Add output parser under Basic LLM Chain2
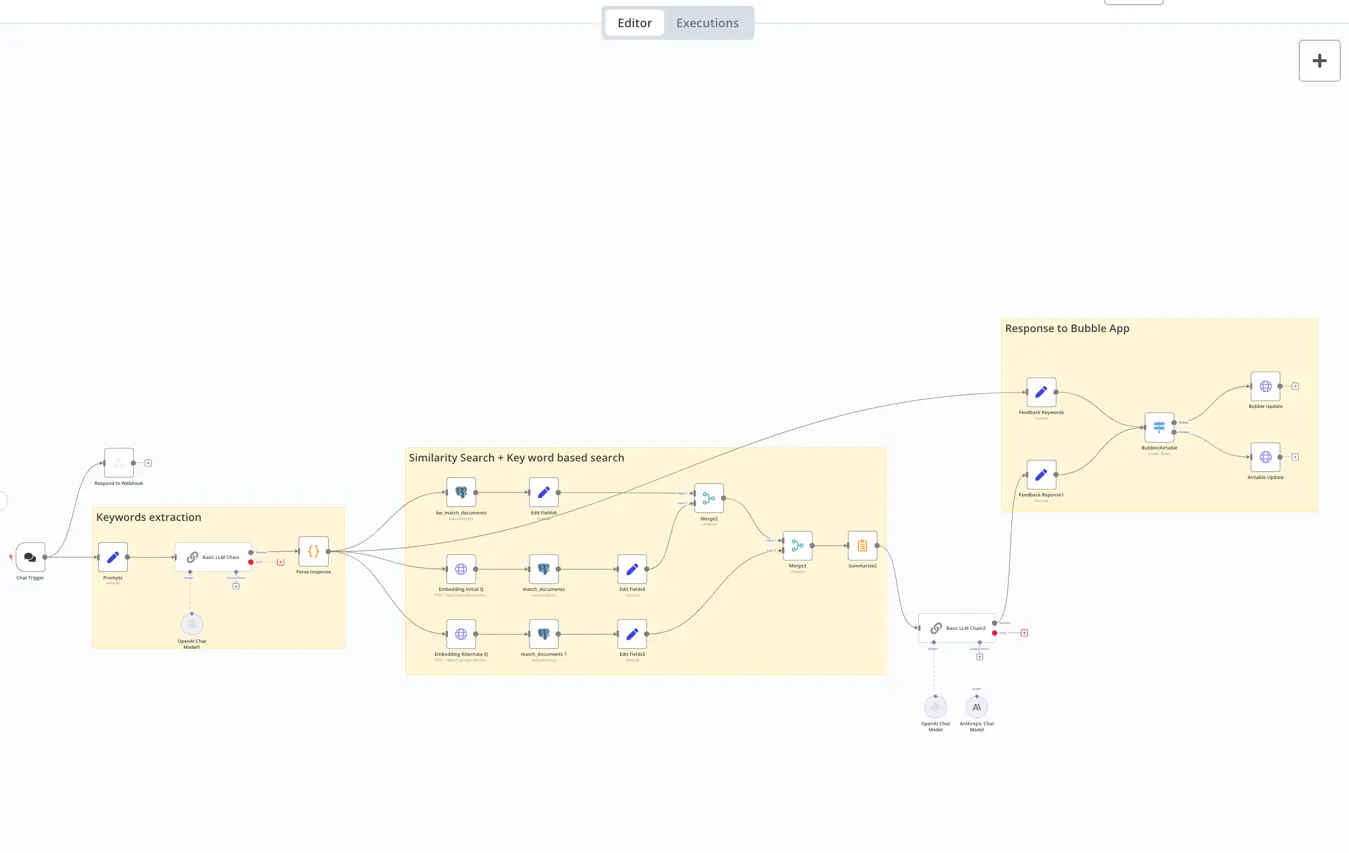Viewport: 1349px width, 853px height. pyautogui.click(x=980, y=656)
